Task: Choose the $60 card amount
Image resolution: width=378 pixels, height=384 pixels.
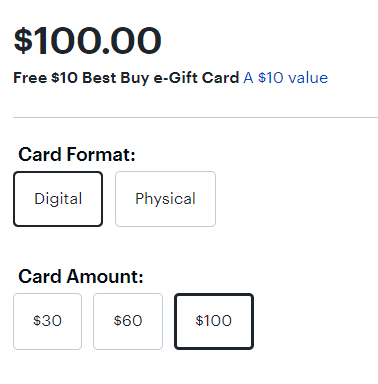Action: pos(128,321)
